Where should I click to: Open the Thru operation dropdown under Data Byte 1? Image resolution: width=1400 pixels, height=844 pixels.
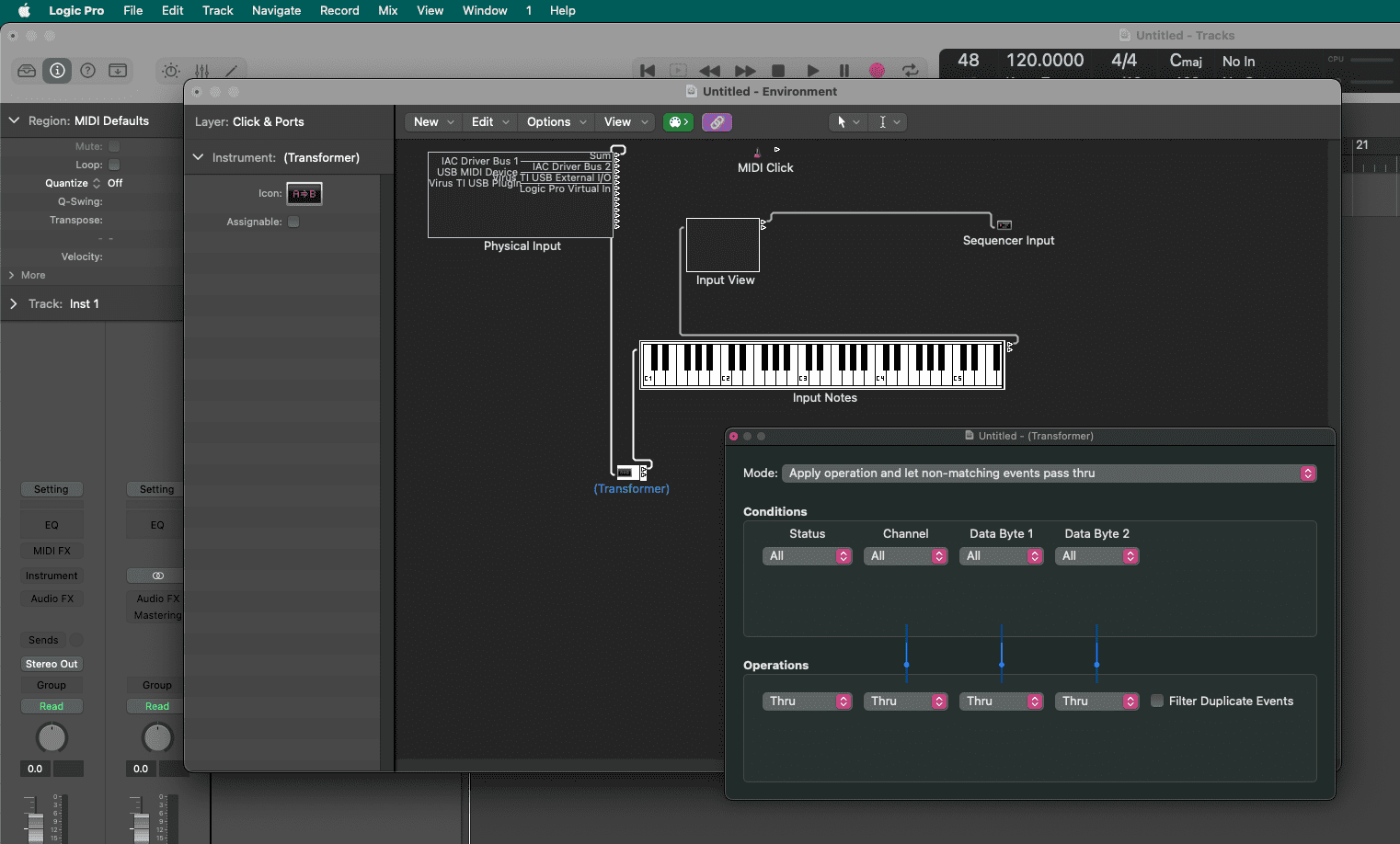1002,701
